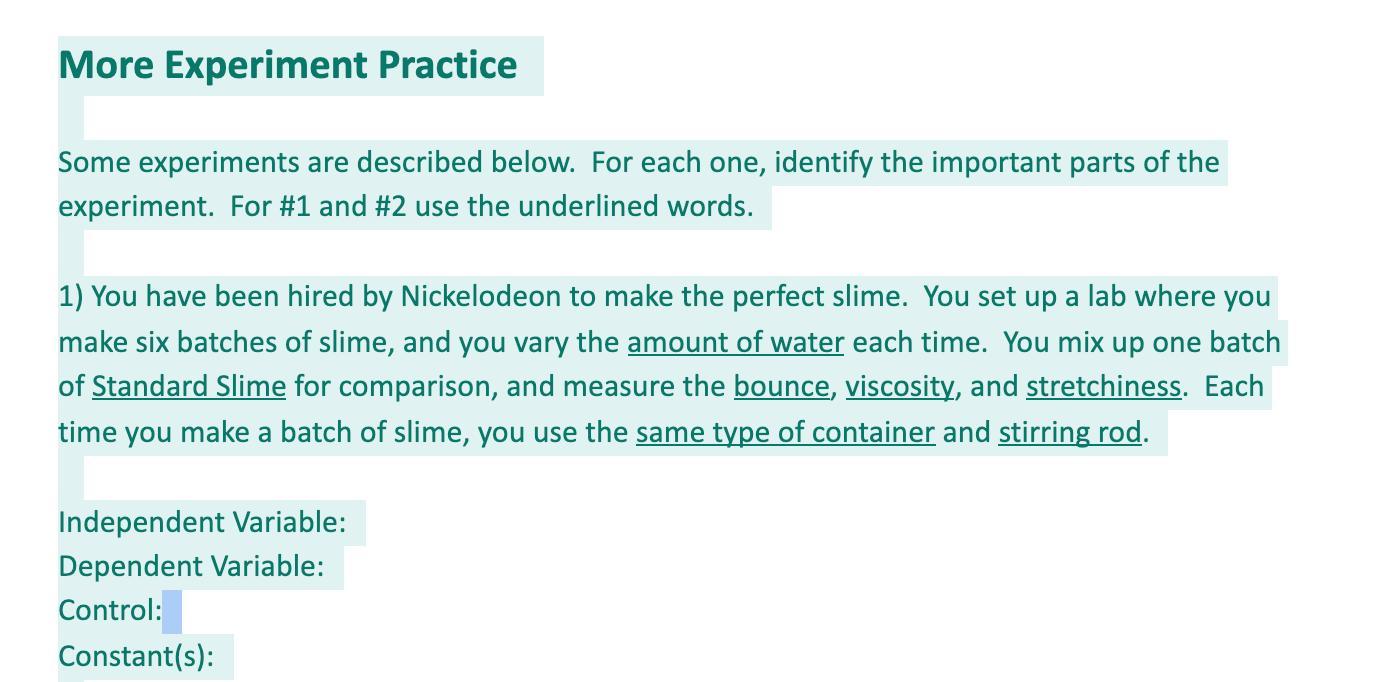Click the 'More Experiment Practice' heading

pyautogui.click(x=288, y=65)
